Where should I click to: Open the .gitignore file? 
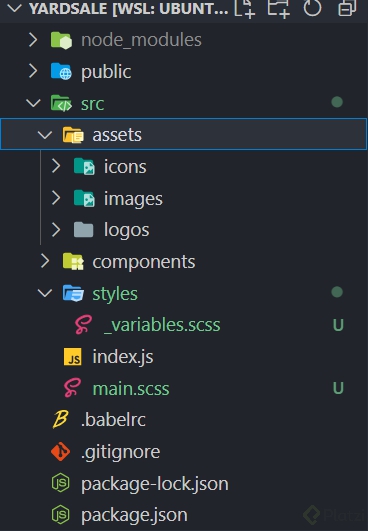click(x=120, y=452)
